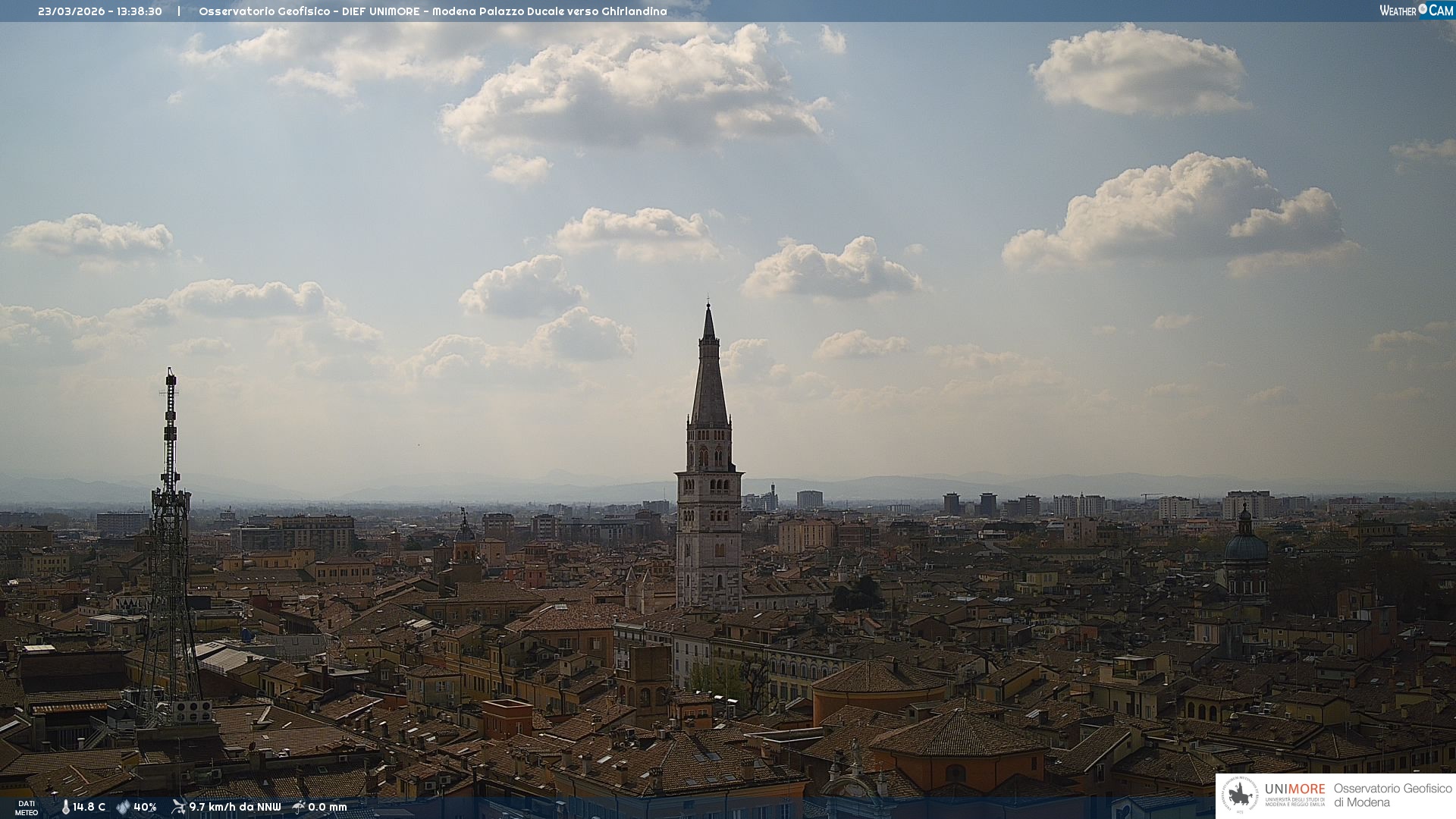
Task: Click the WeatherCam camera lens icon
Action: (x=1423, y=9)
